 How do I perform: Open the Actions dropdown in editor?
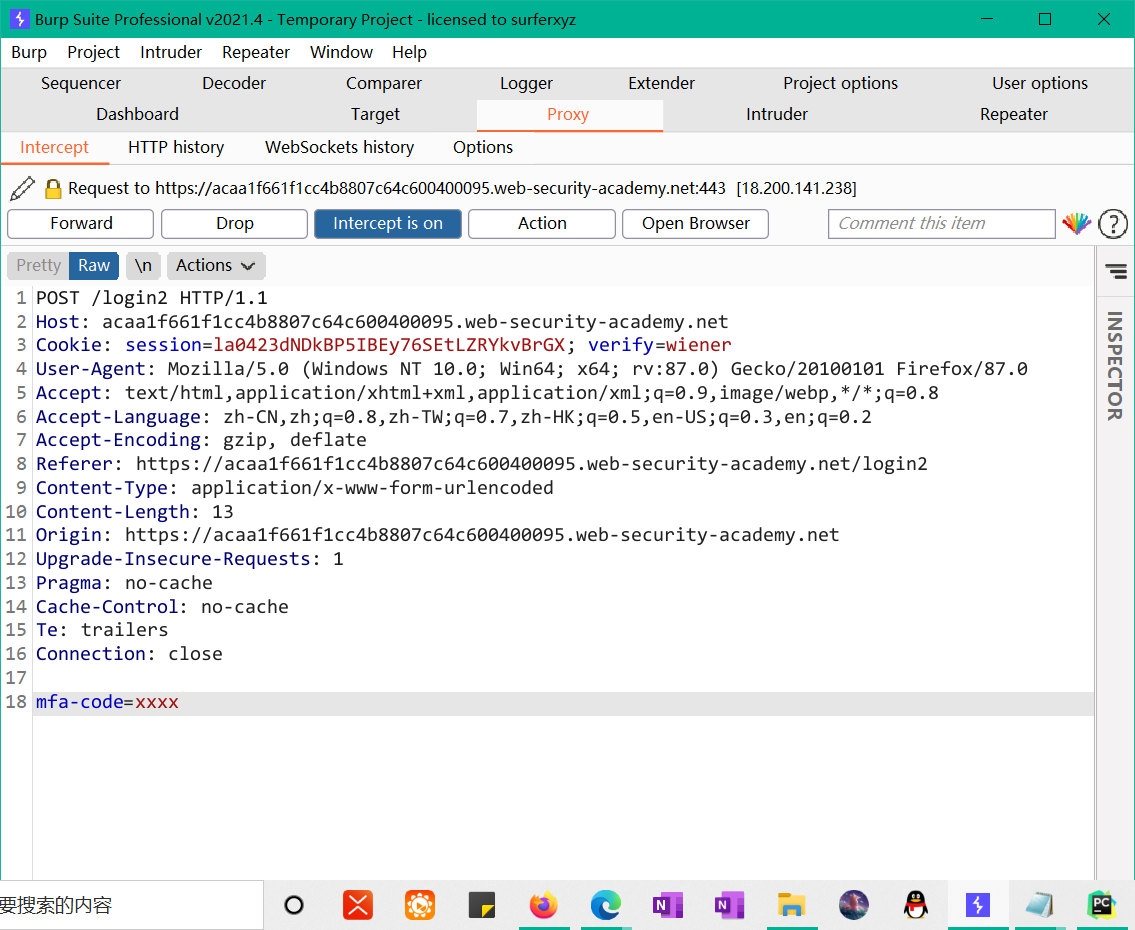coord(216,266)
